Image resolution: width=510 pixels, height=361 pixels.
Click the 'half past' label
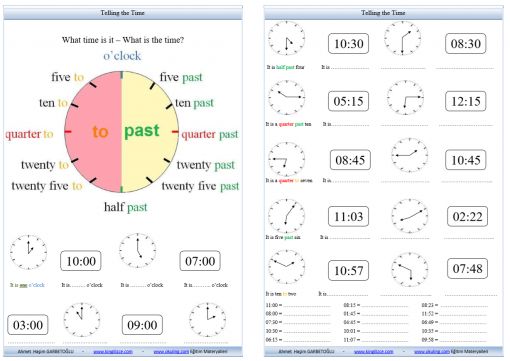coord(125,207)
